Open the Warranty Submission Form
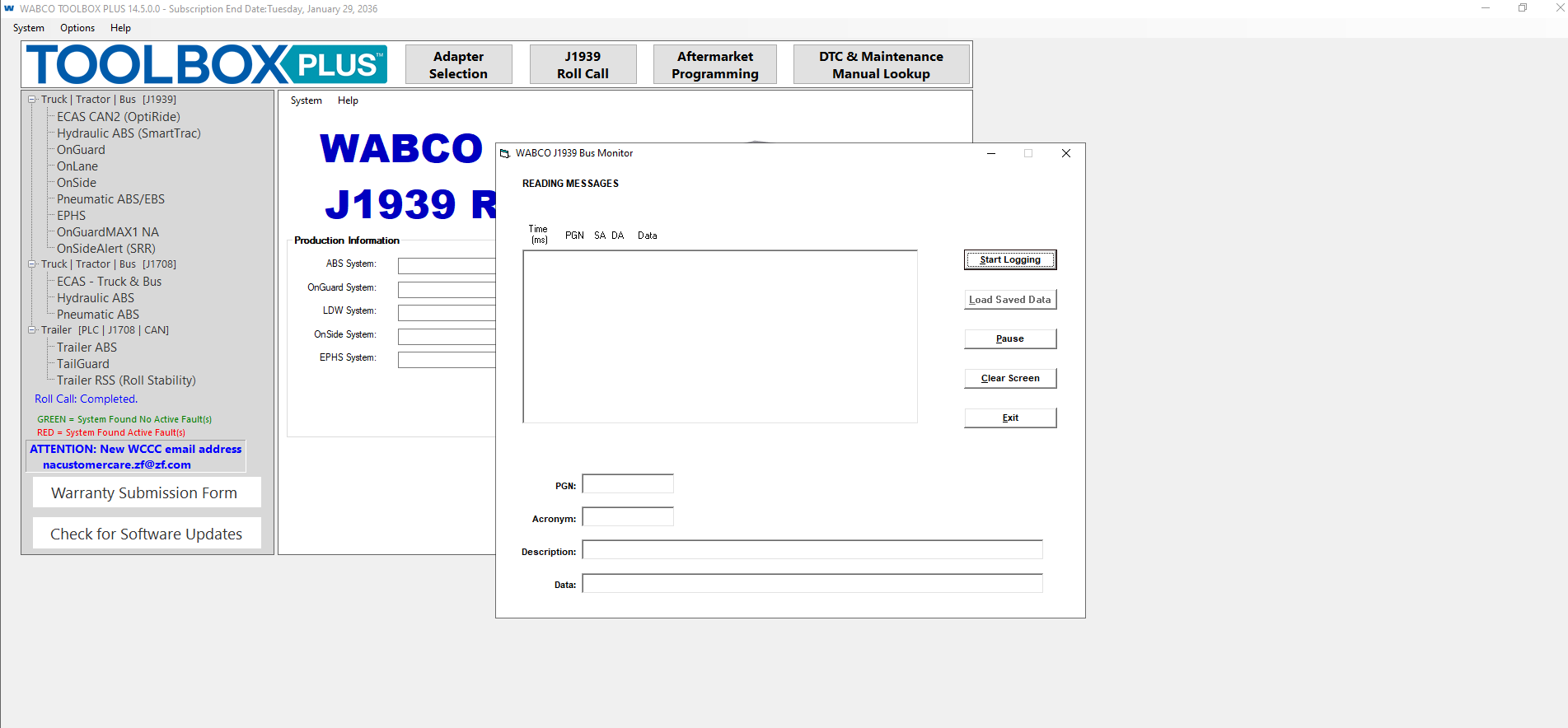1568x728 pixels. point(147,492)
